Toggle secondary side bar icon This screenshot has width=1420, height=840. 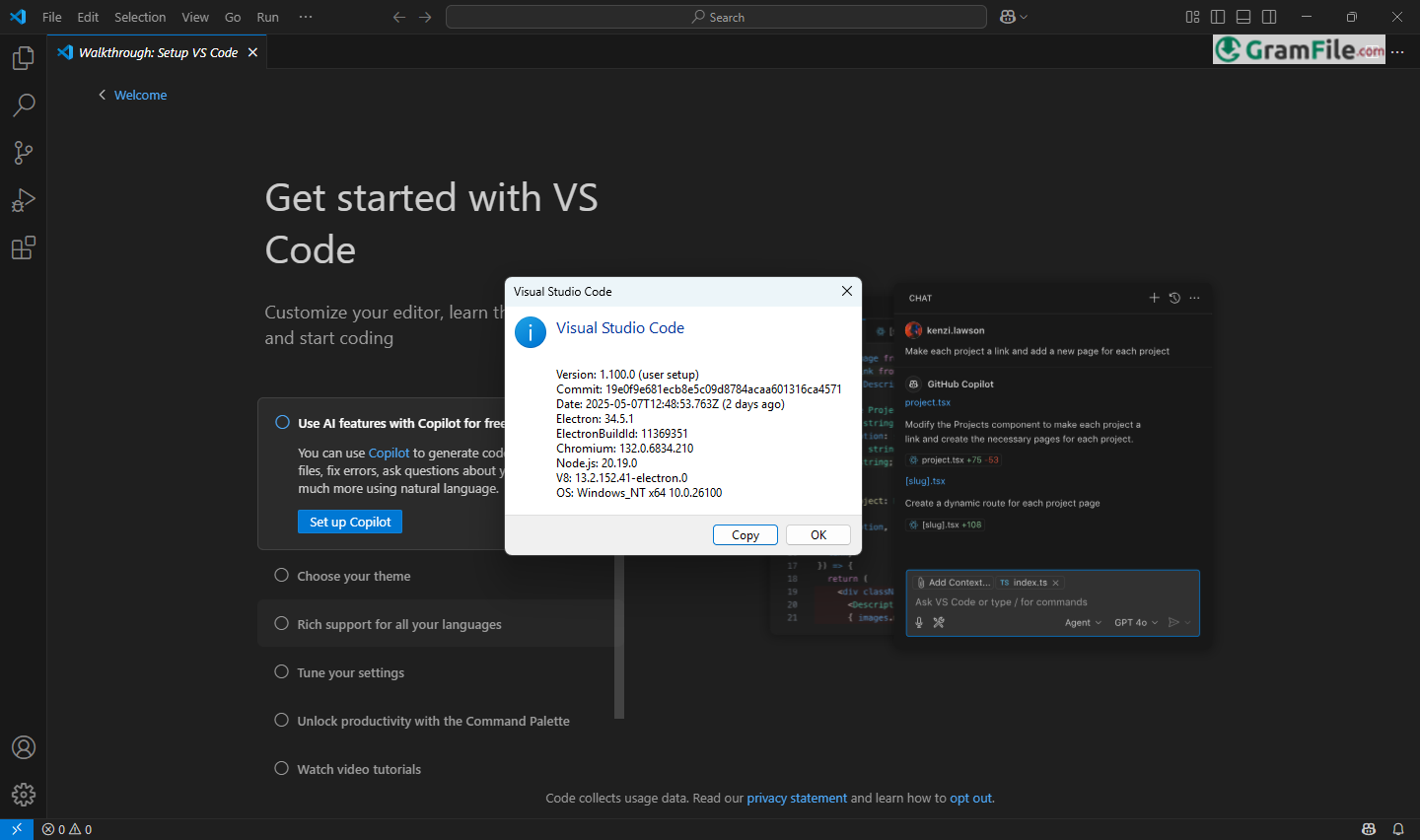[x=1269, y=17]
